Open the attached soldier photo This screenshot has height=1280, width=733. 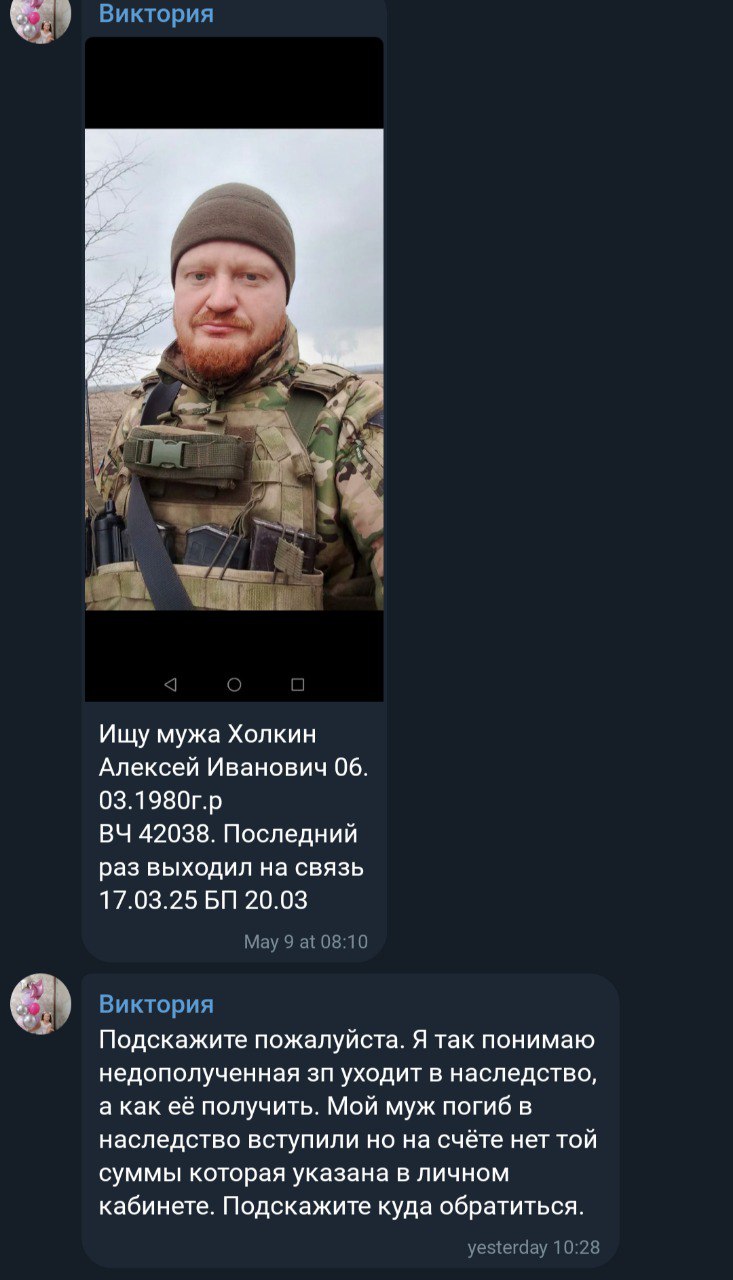[234, 369]
